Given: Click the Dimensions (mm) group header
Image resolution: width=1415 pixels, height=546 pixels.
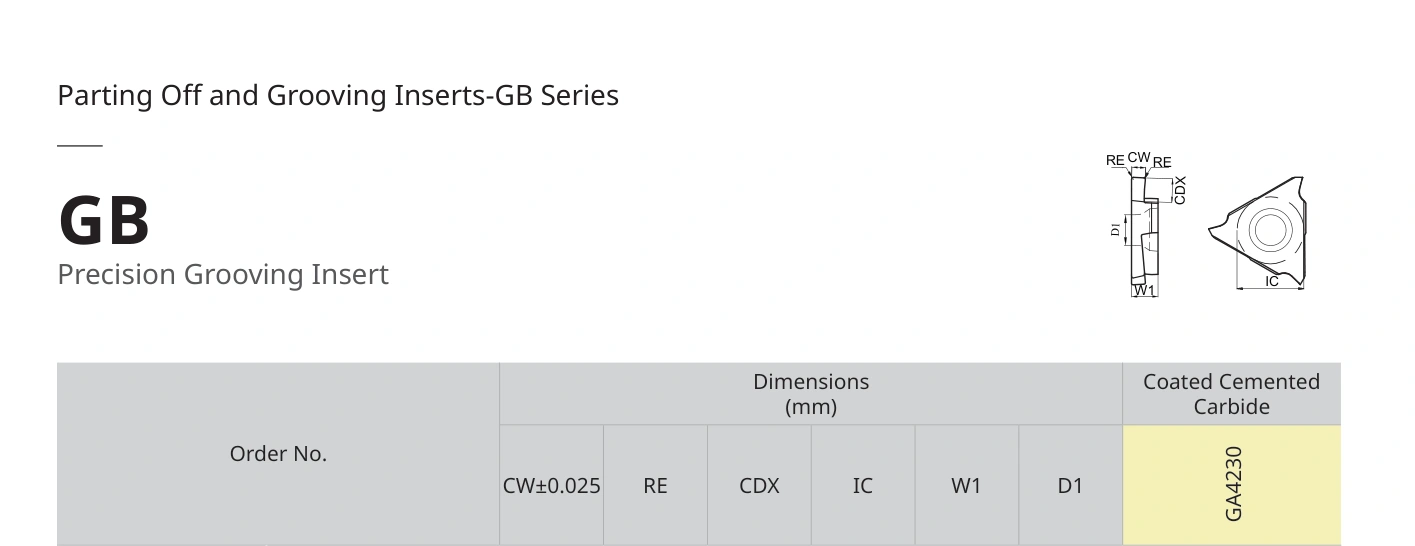Looking at the screenshot, I should coord(811,394).
